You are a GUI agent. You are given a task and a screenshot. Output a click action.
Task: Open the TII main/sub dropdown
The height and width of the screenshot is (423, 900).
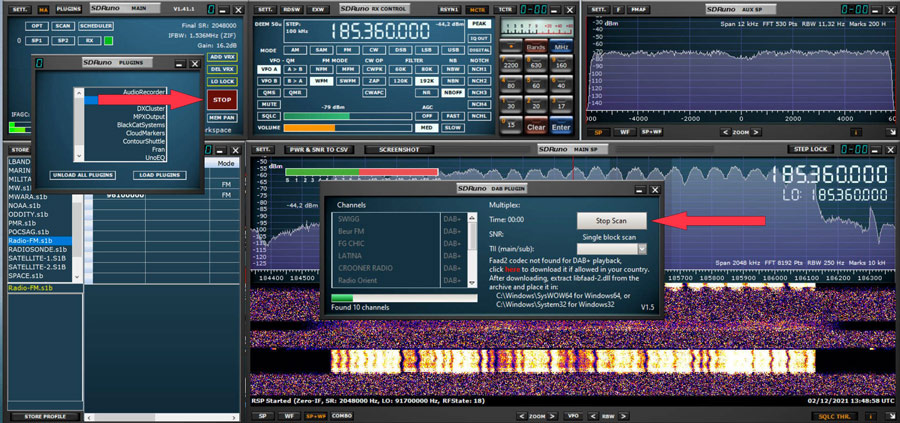coord(642,249)
